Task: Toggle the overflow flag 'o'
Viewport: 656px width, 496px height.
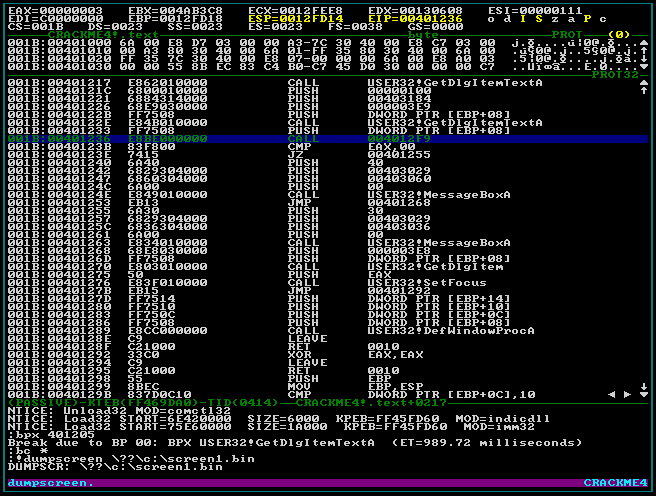Action: pos(492,19)
